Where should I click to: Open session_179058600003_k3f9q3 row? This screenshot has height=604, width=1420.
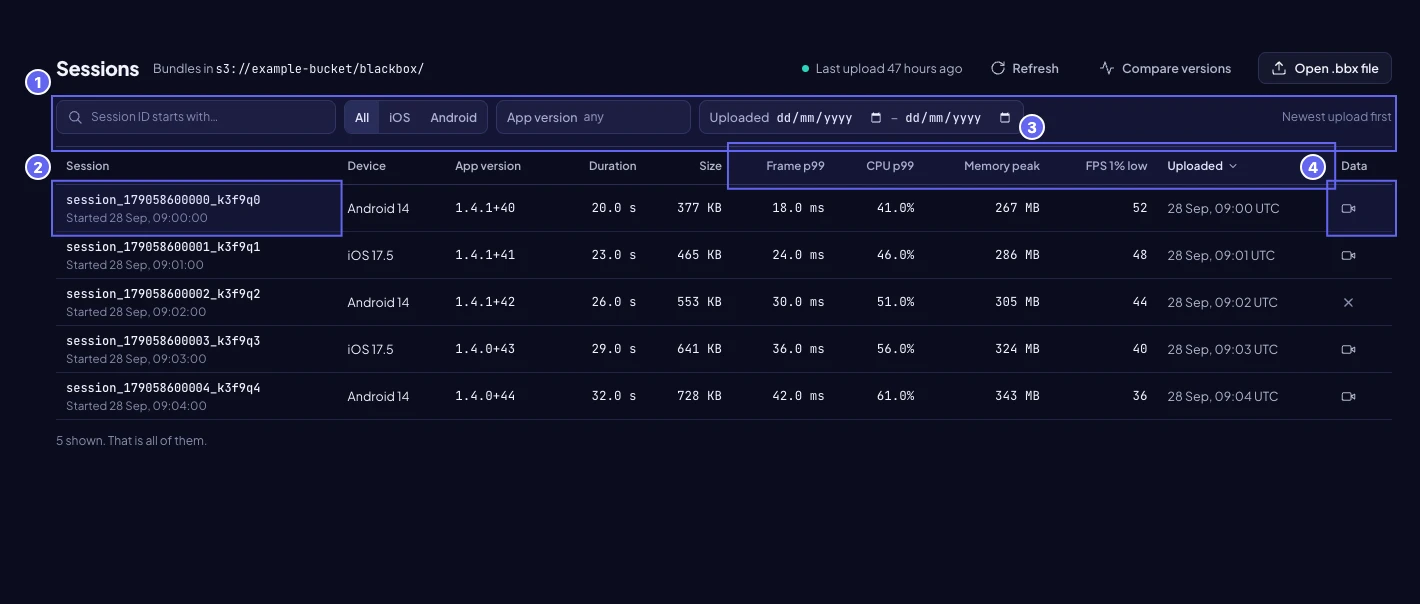pyautogui.click(x=724, y=349)
